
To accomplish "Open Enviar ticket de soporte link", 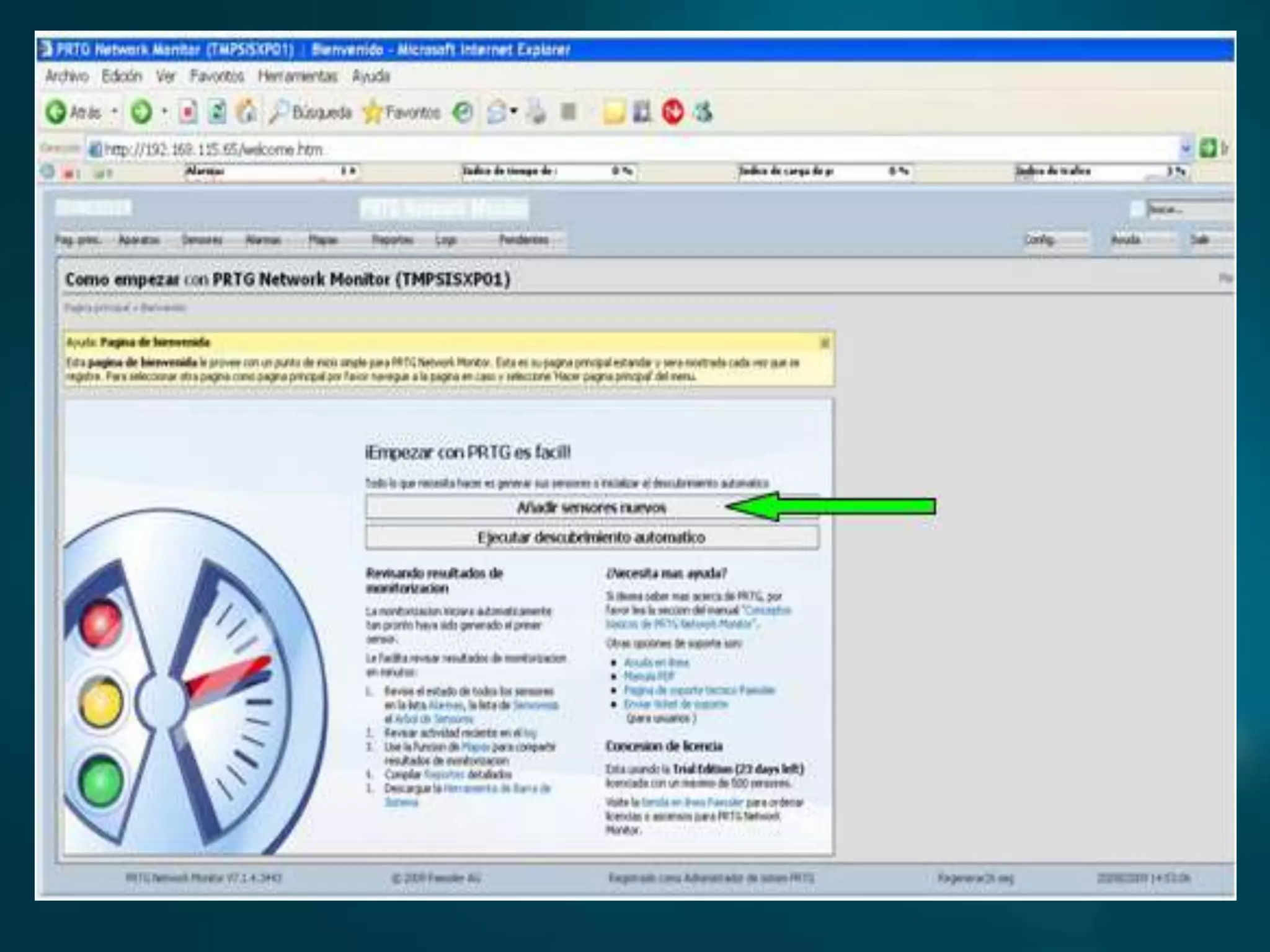I will pyautogui.click(x=675, y=704).
